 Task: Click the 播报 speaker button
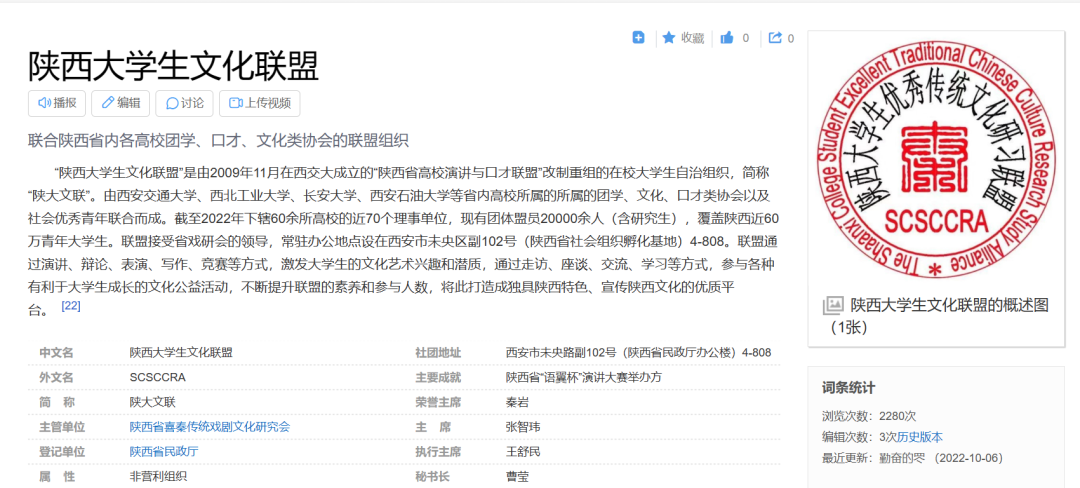click(x=56, y=103)
